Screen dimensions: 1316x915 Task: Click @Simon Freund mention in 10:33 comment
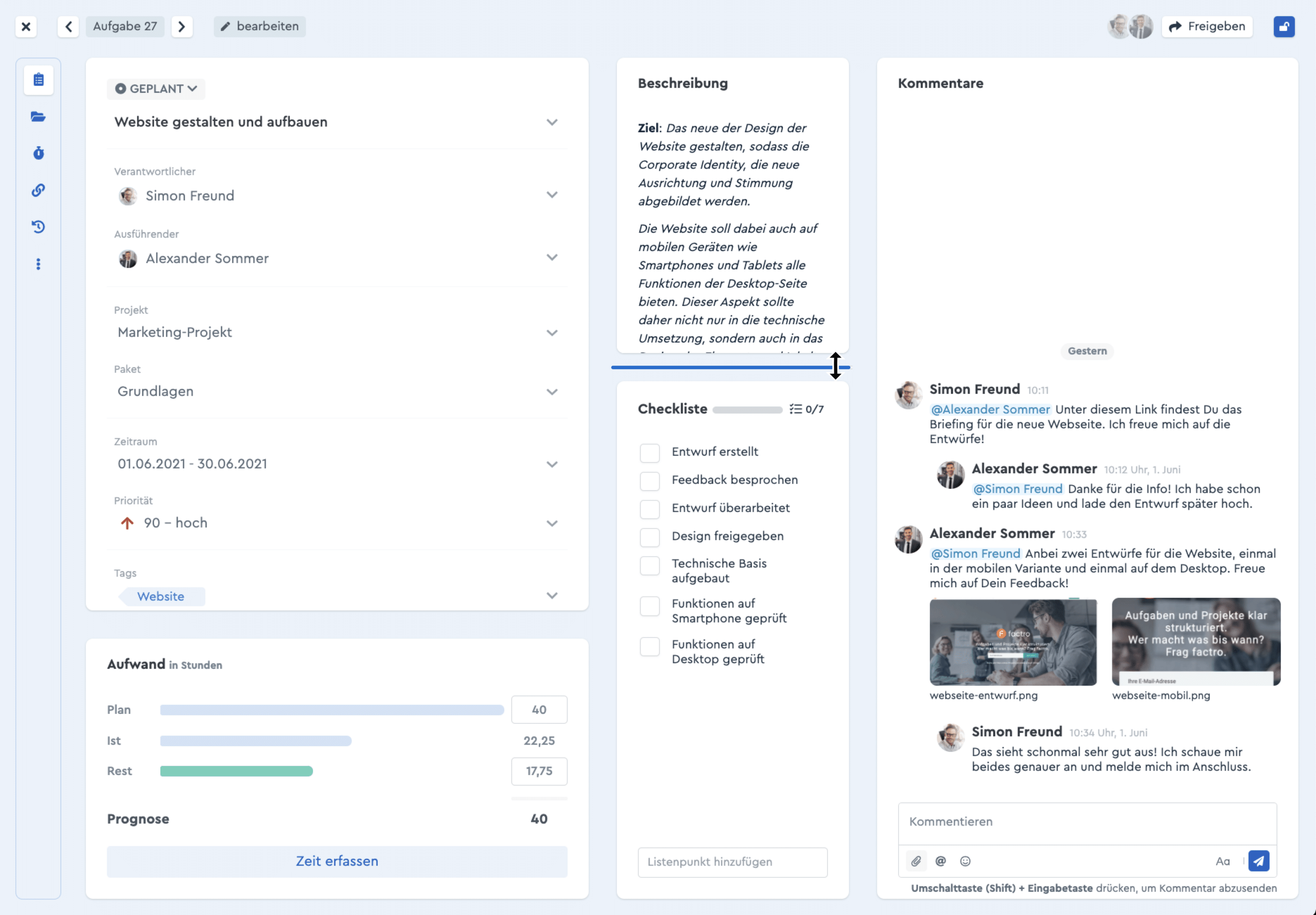point(975,554)
